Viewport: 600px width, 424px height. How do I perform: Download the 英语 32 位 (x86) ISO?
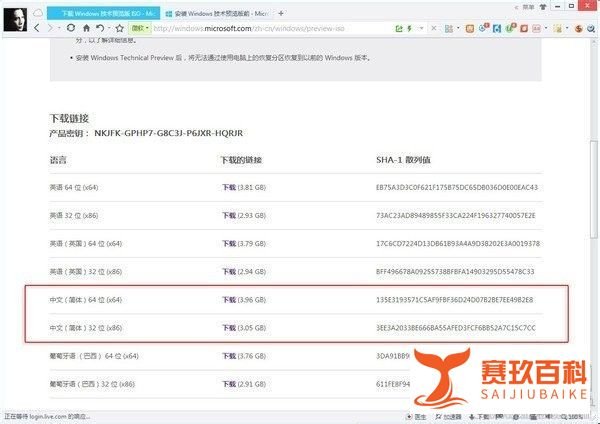[229, 215]
